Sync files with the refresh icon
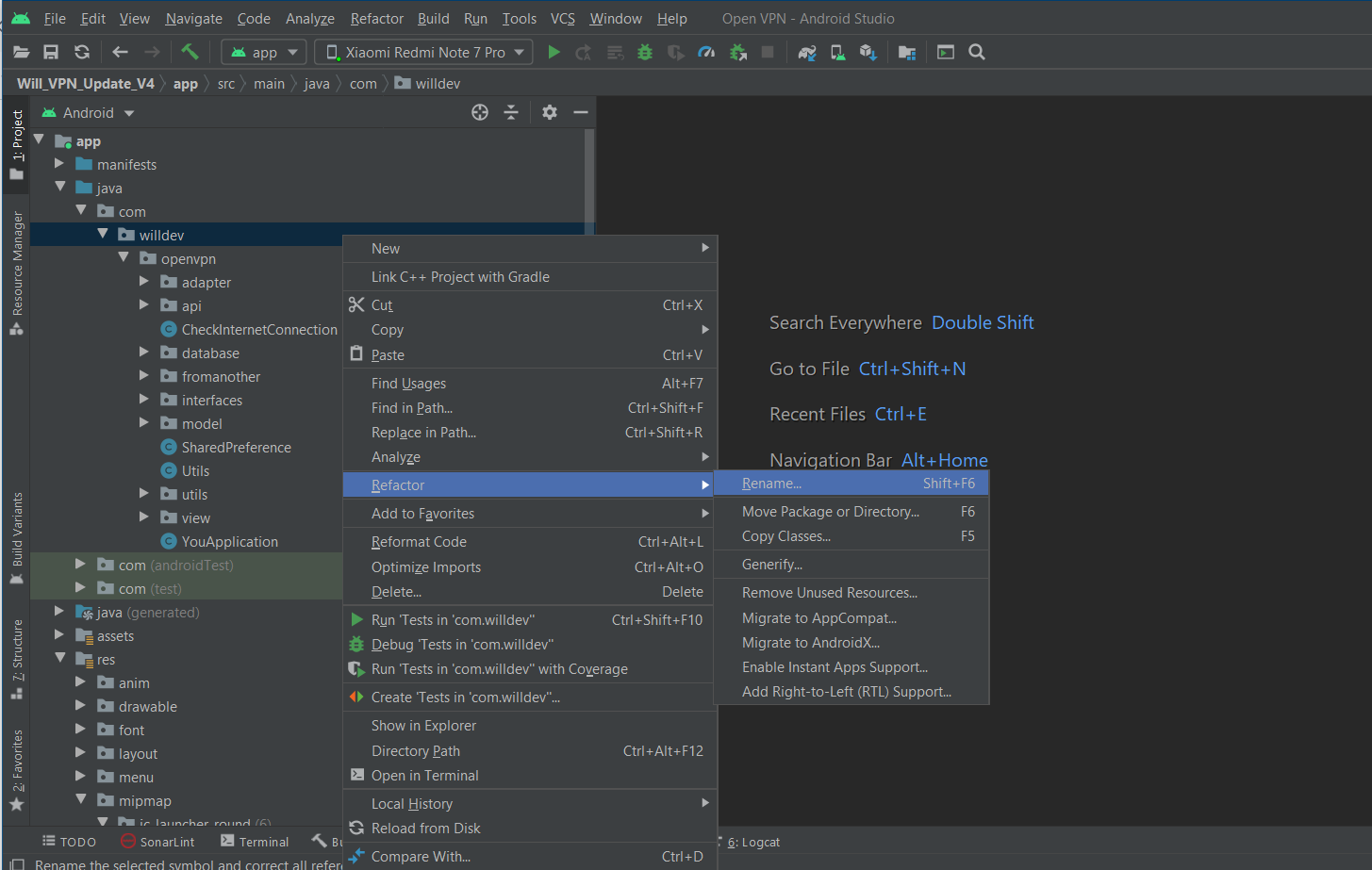Image resolution: width=1372 pixels, height=870 pixels. (x=82, y=53)
